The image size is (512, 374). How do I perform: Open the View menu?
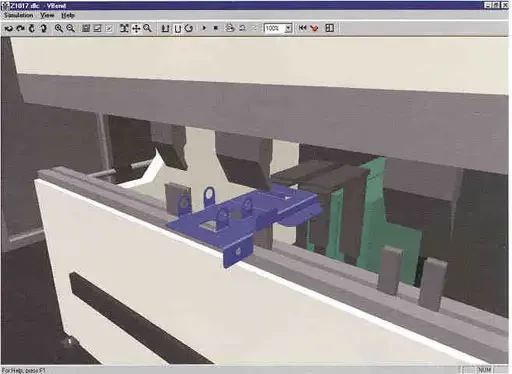47,15
